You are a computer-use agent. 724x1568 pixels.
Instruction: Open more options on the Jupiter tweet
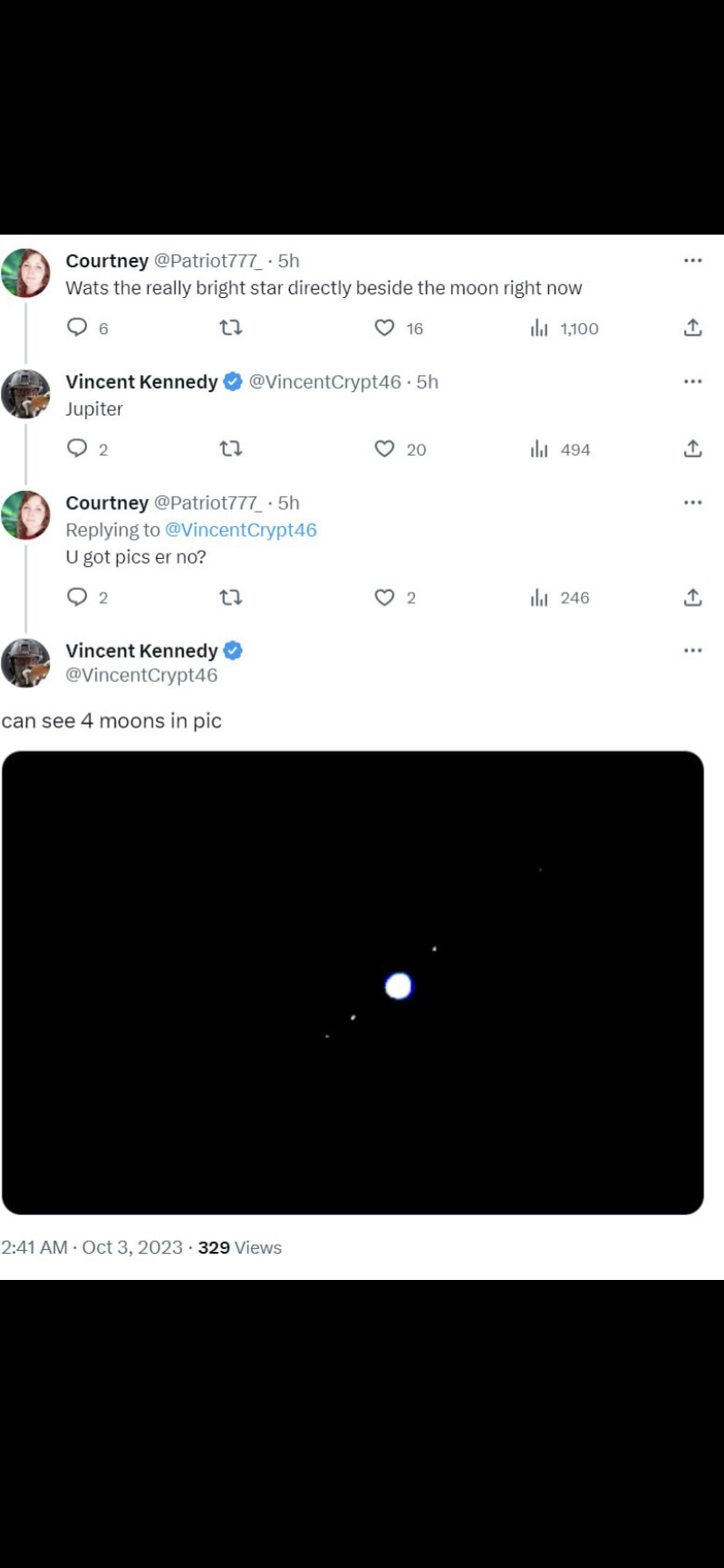click(x=693, y=381)
